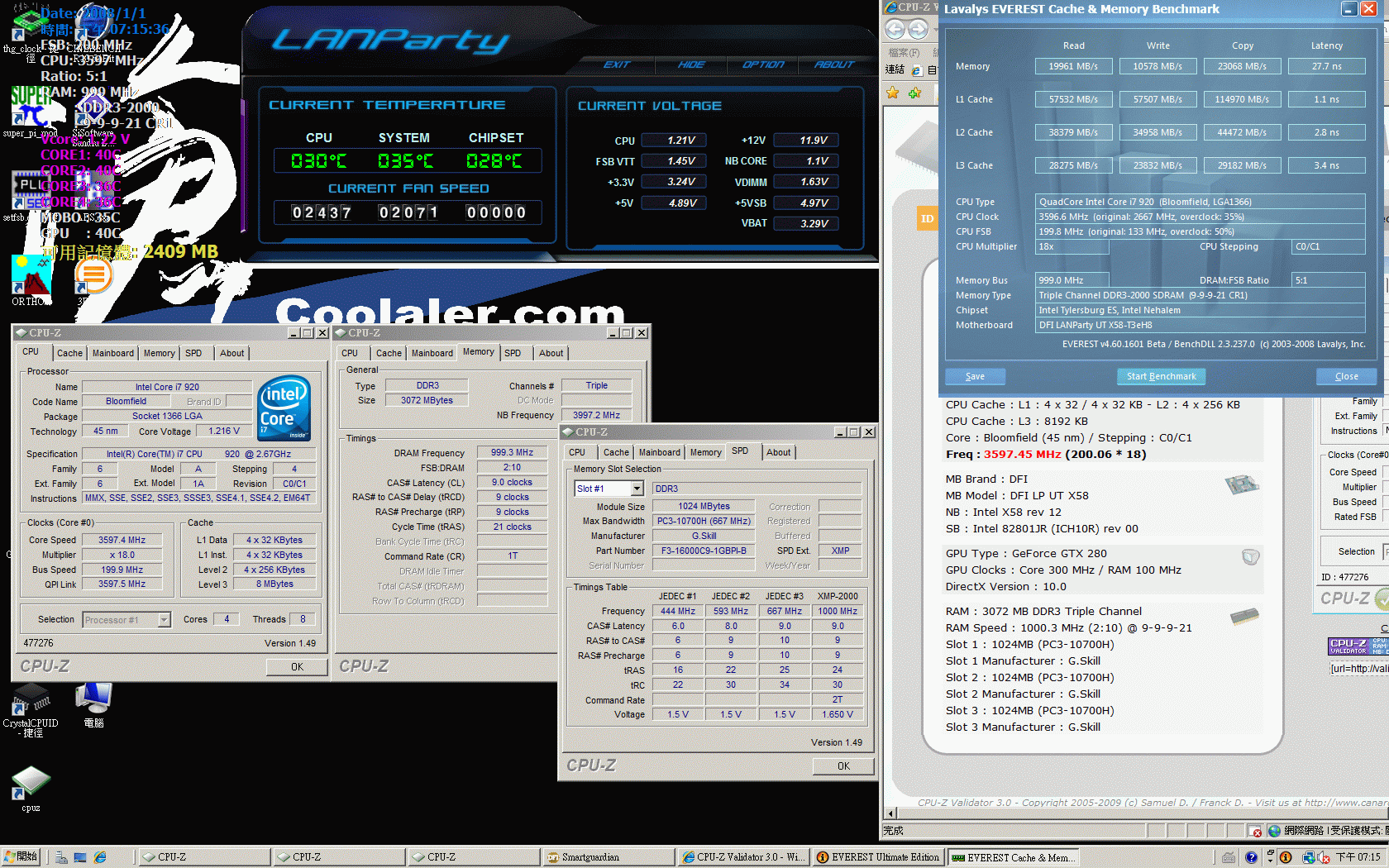Image resolution: width=1389 pixels, height=868 pixels.
Task: Click the RAM module image in validator page
Action: click(1244, 617)
